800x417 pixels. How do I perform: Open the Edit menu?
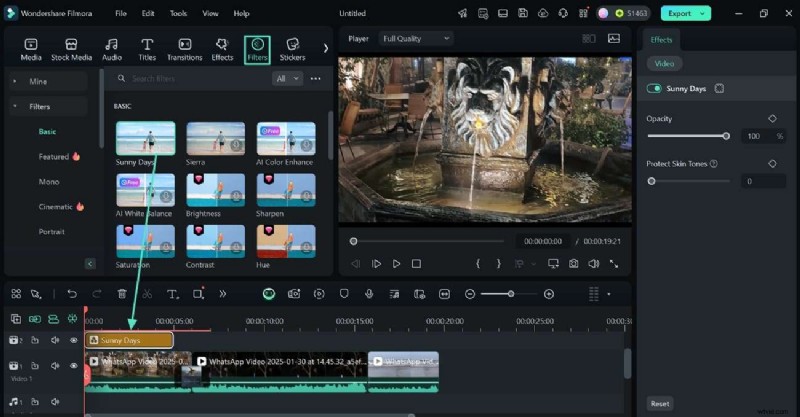pos(148,13)
